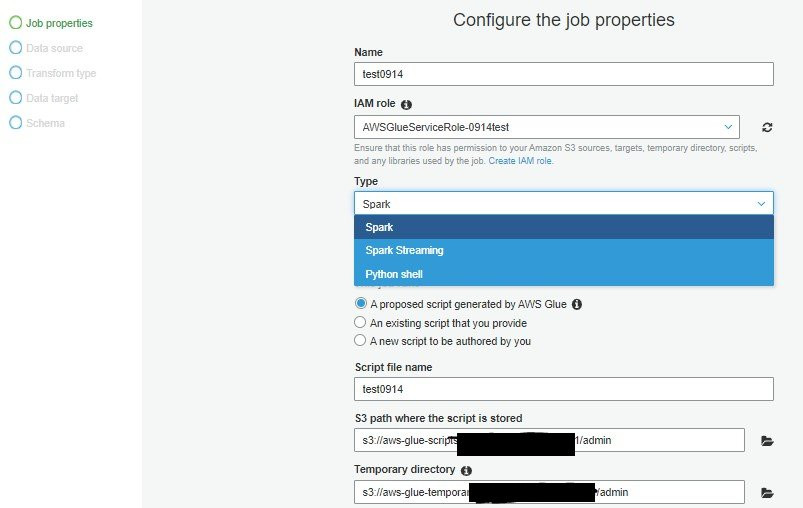Image resolution: width=803 pixels, height=508 pixels.
Task: Click info icon next to proposed script option
Action: pos(577,304)
